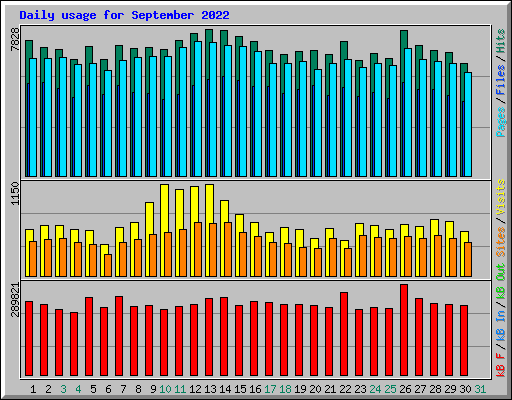Click day label 15 on the x-axis
This screenshot has width=512, height=400.
click(240, 389)
